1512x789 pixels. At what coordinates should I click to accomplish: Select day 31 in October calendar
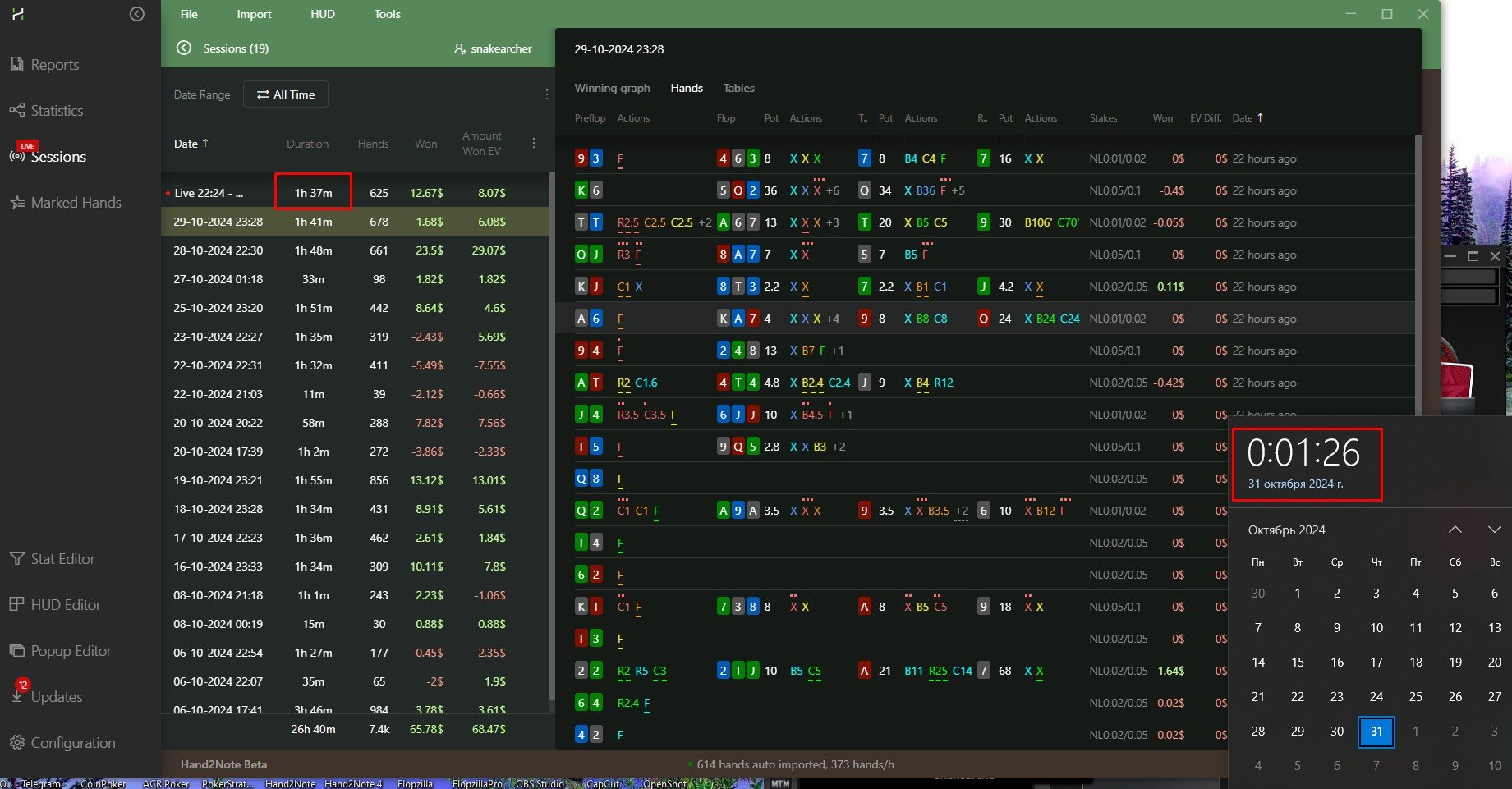[x=1376, y=731]
